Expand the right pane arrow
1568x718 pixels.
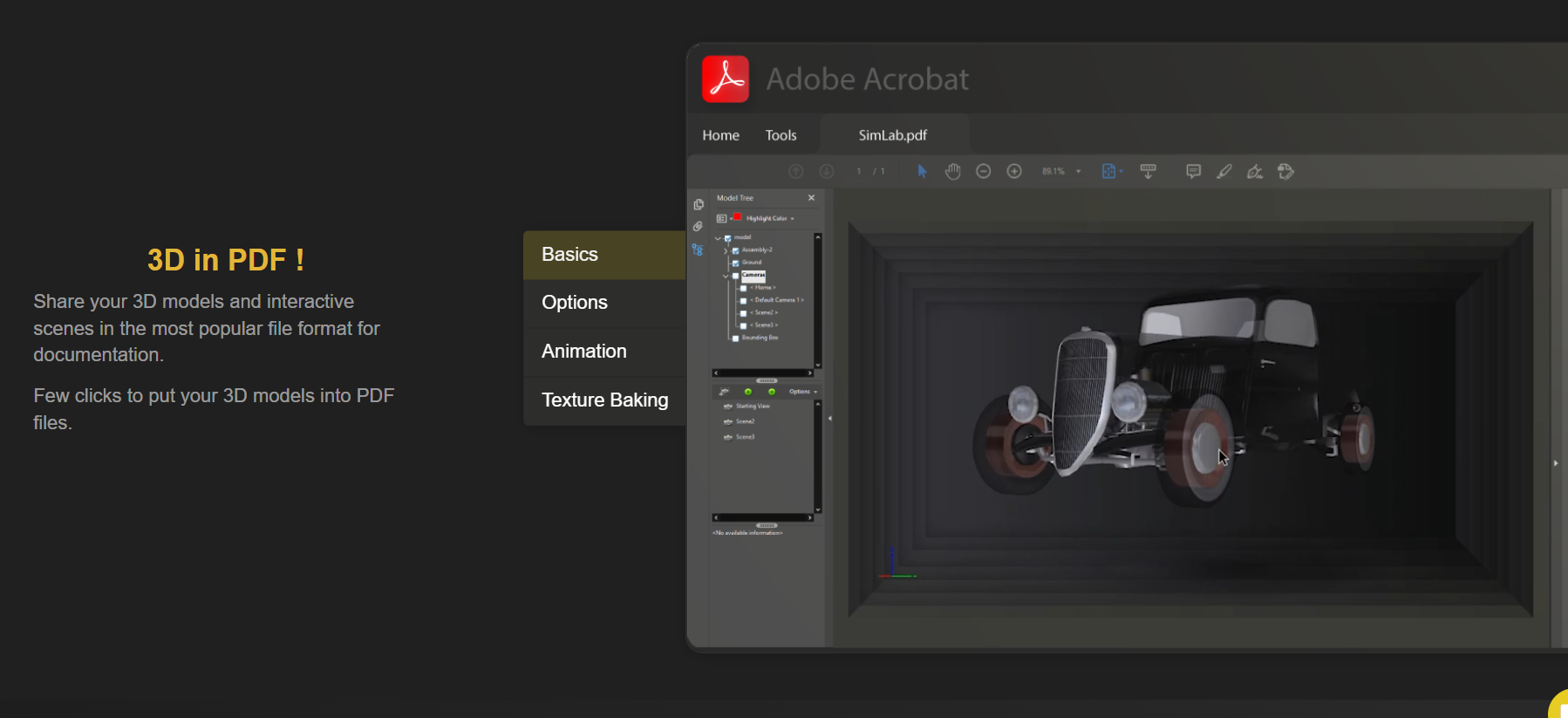[1556, 463]
